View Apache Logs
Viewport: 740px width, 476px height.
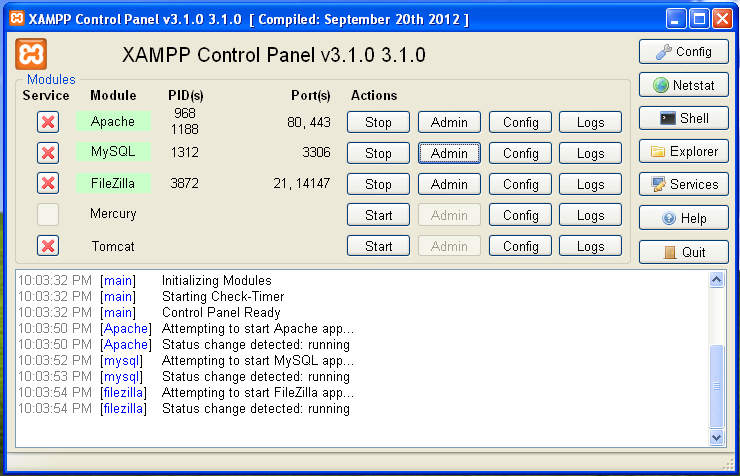pos(590,122)
